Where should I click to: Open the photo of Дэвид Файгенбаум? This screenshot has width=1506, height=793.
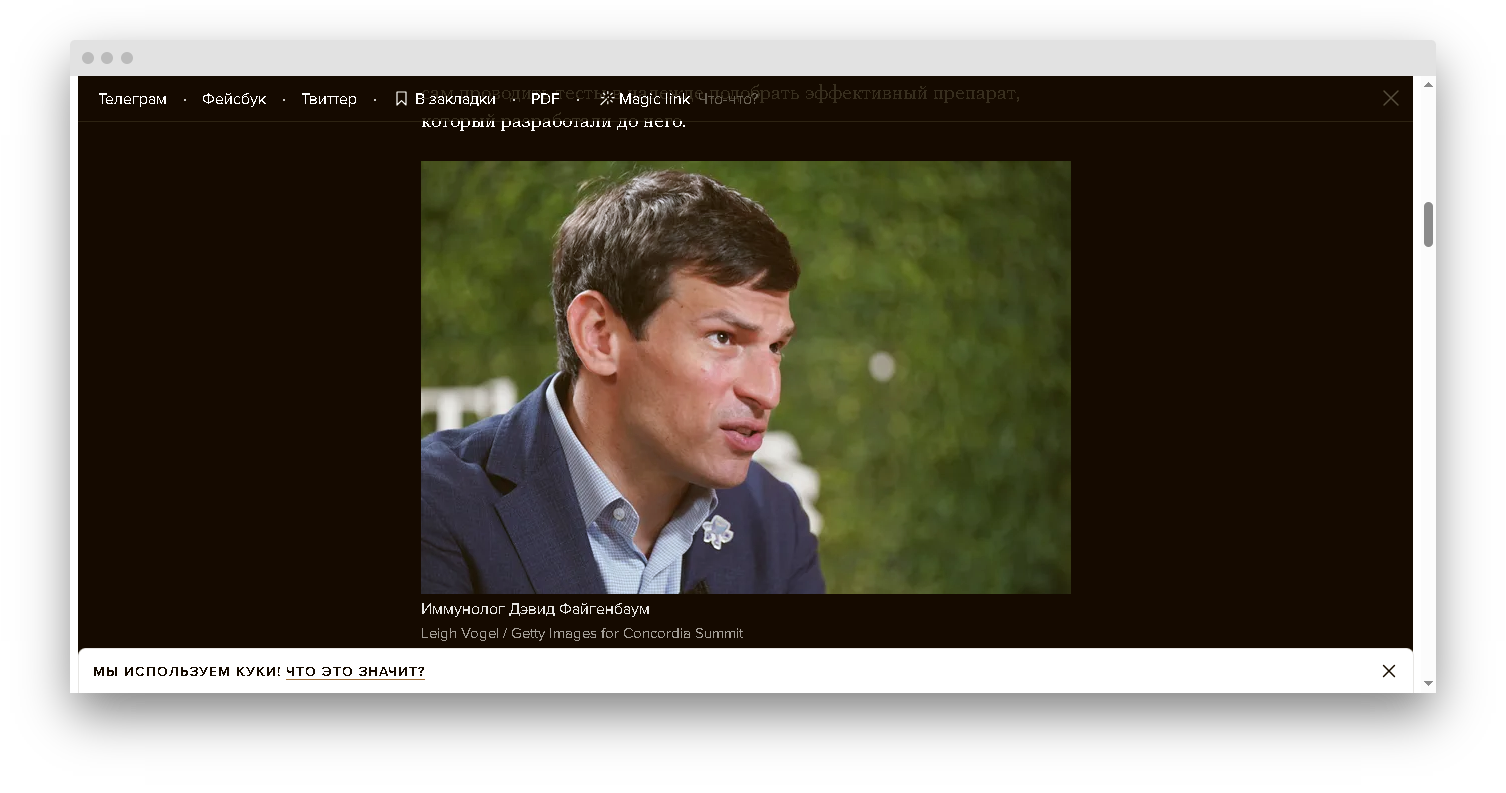point(746,377)
